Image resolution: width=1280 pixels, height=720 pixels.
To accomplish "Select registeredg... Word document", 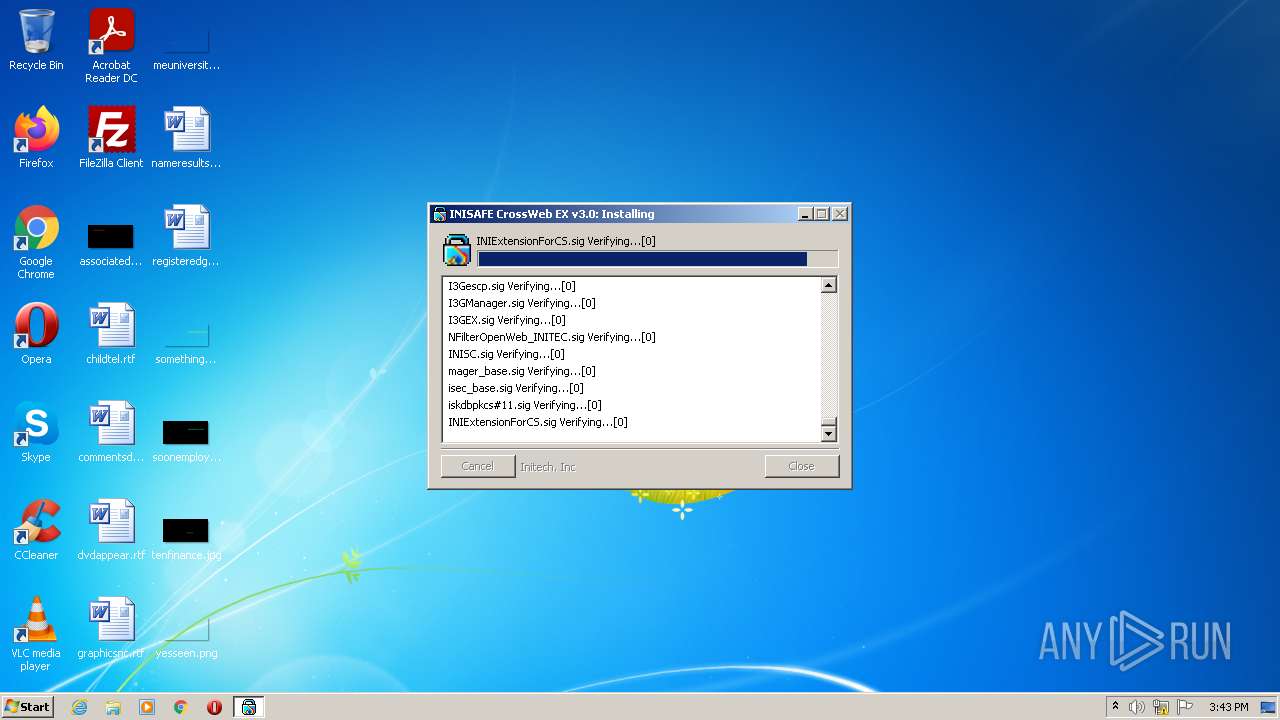I will click(186, 237).
